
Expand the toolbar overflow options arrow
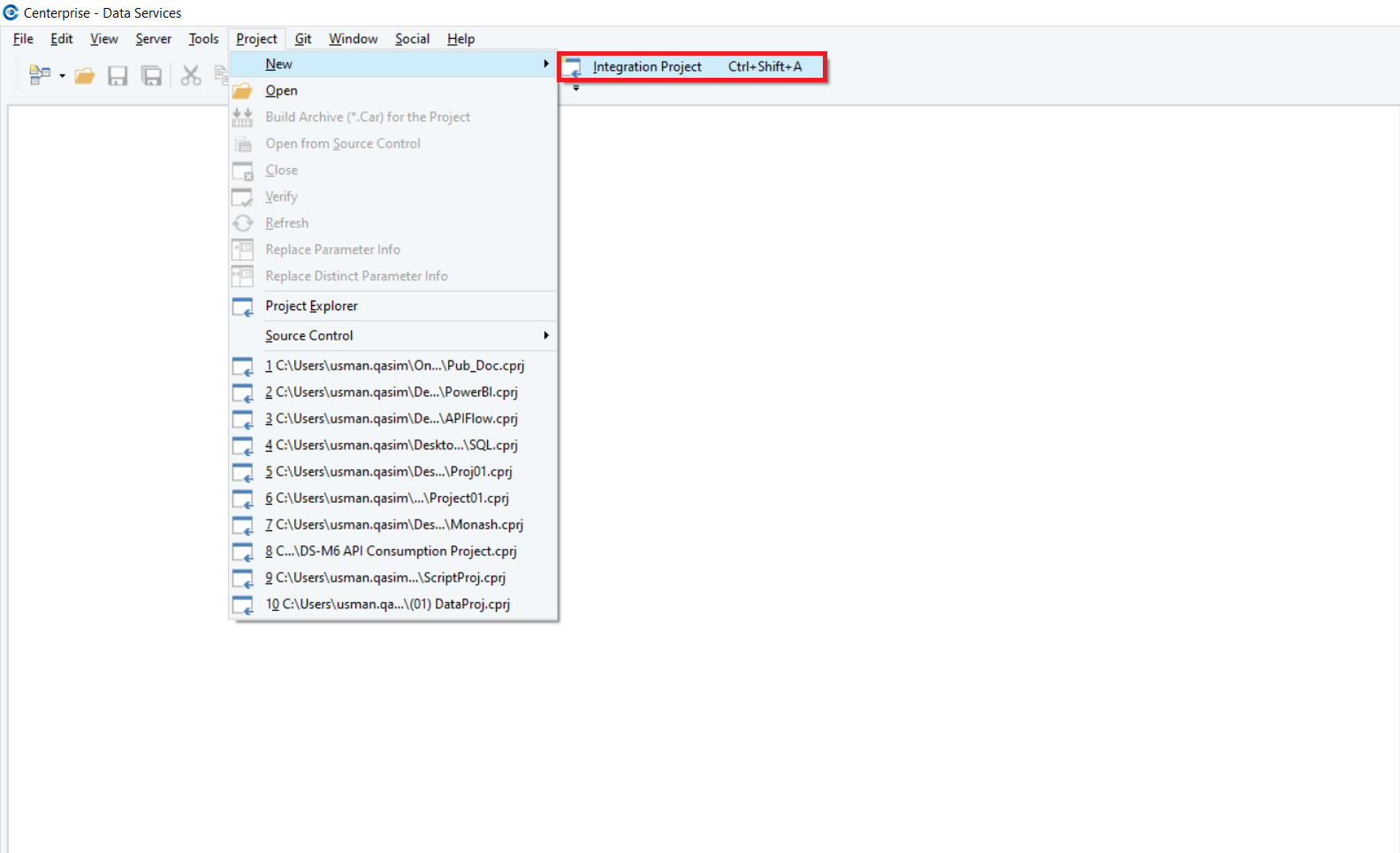point(576,88)
